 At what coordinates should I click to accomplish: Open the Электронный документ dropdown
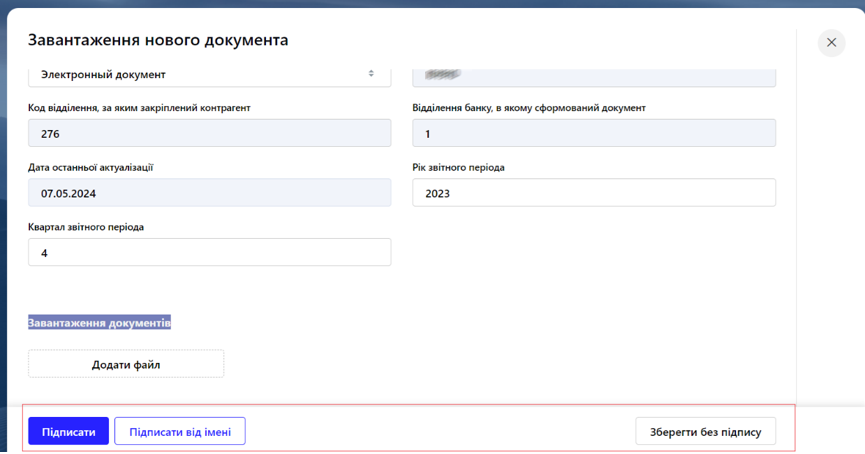[x=210, y=76]
